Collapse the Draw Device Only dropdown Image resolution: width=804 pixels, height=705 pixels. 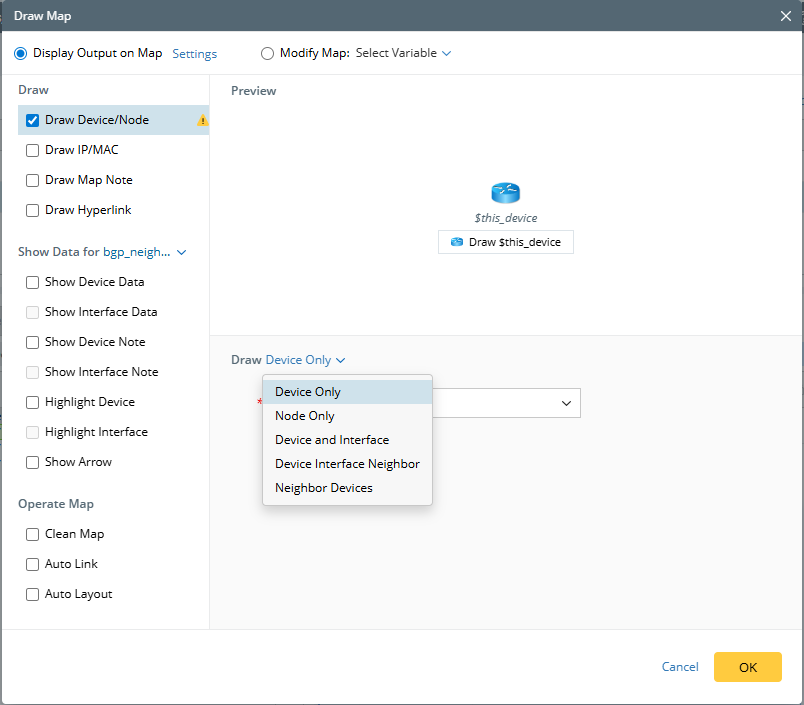pos(305,360)
